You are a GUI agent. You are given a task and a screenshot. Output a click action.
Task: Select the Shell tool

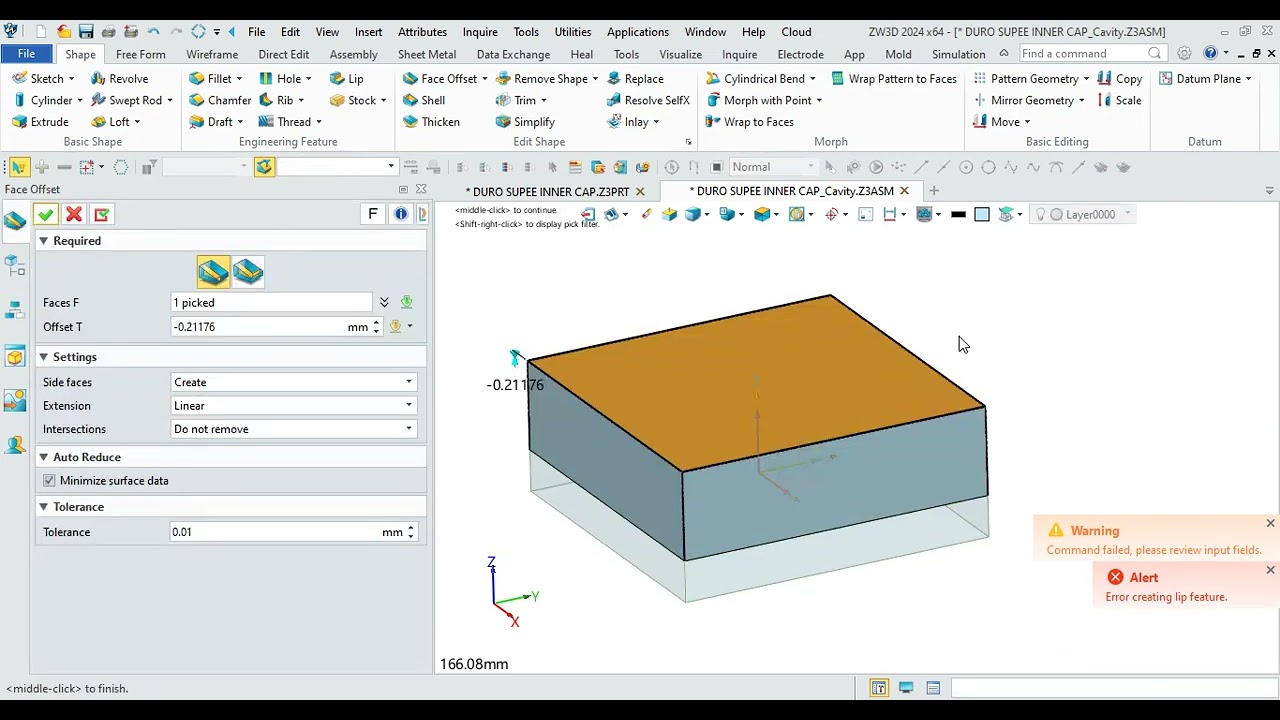(424, 100)
